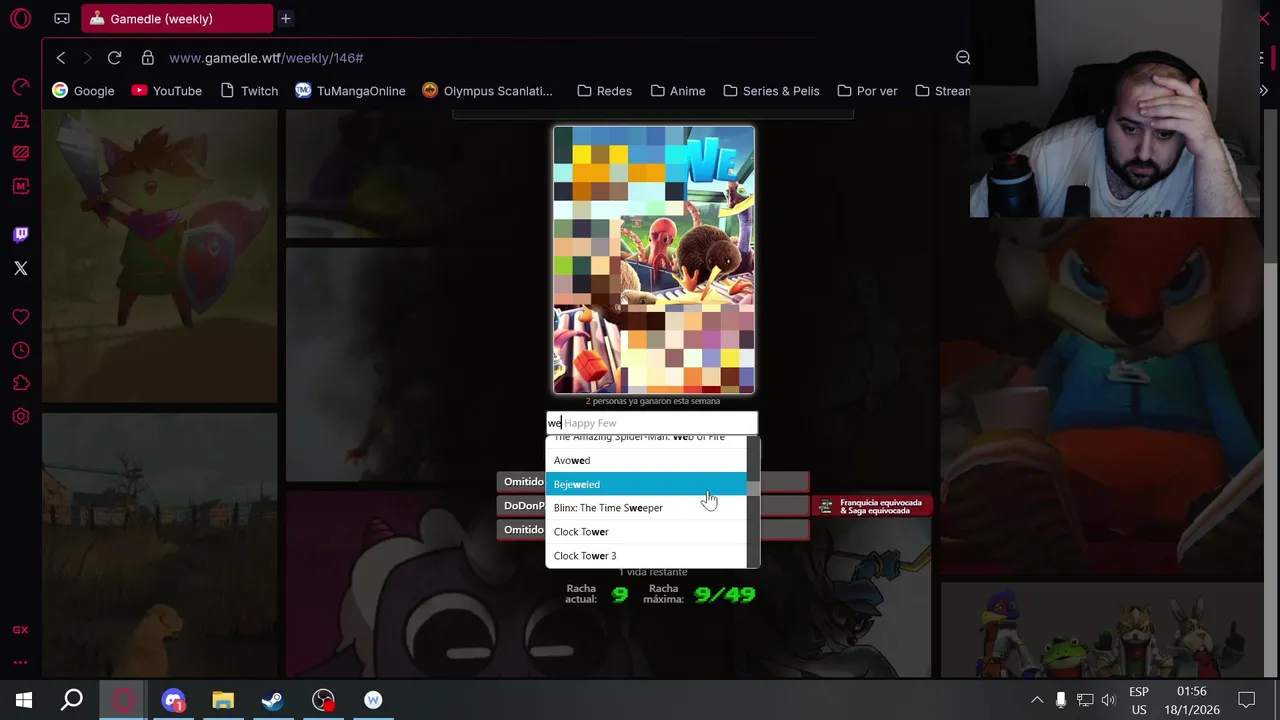Viewport: 1280px width, 720px height.
Task: Select Clock Tower 3 from suggestions
Action: (x=646, y=556)
